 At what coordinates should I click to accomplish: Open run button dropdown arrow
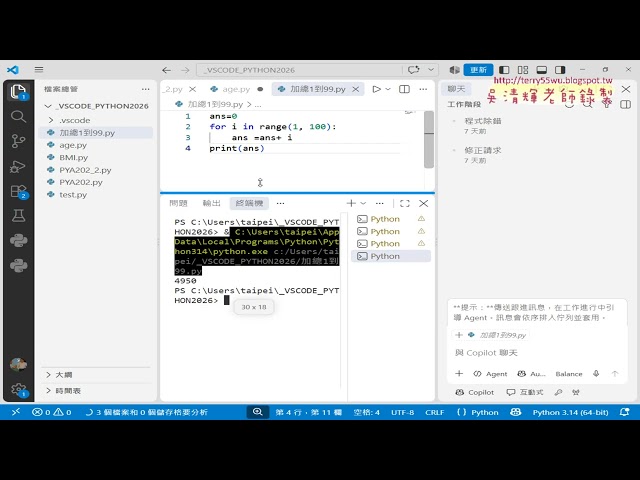[x=388, y=89]
